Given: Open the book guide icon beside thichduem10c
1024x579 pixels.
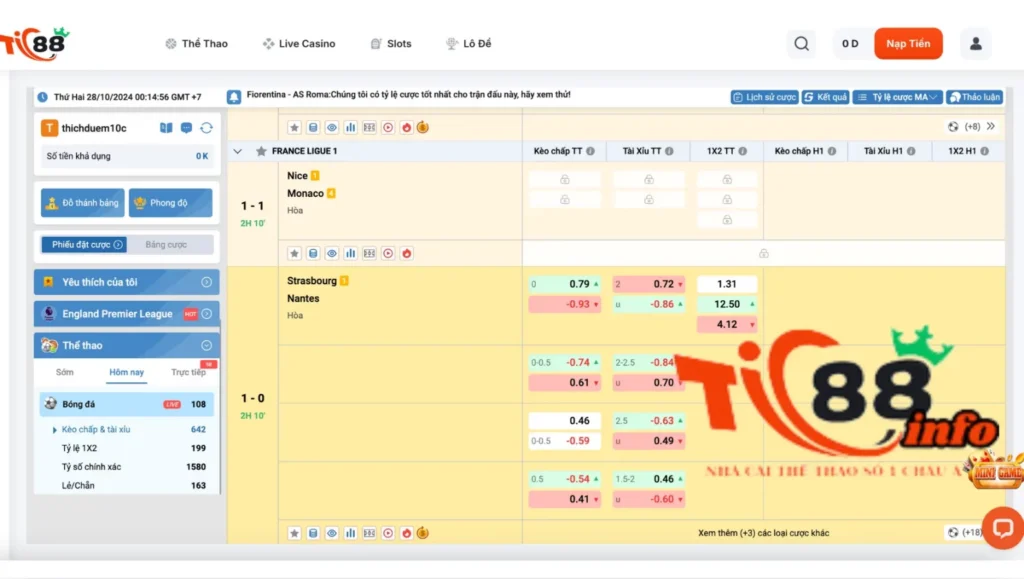Looking at the screenshot, I should coord(167,128).
